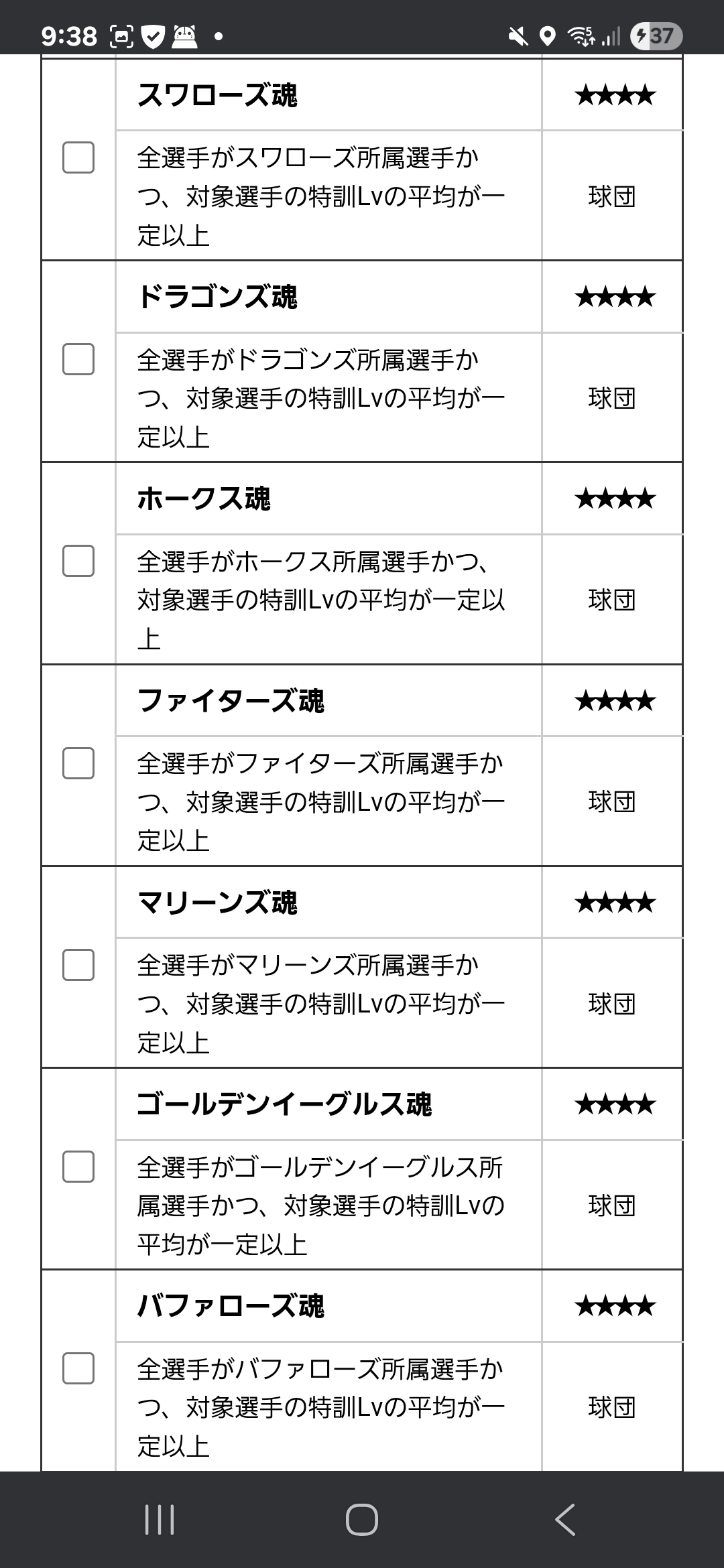This screenshot has height=1568, width=724.
Task: Tap the shield security status icon
Action: 154,36
